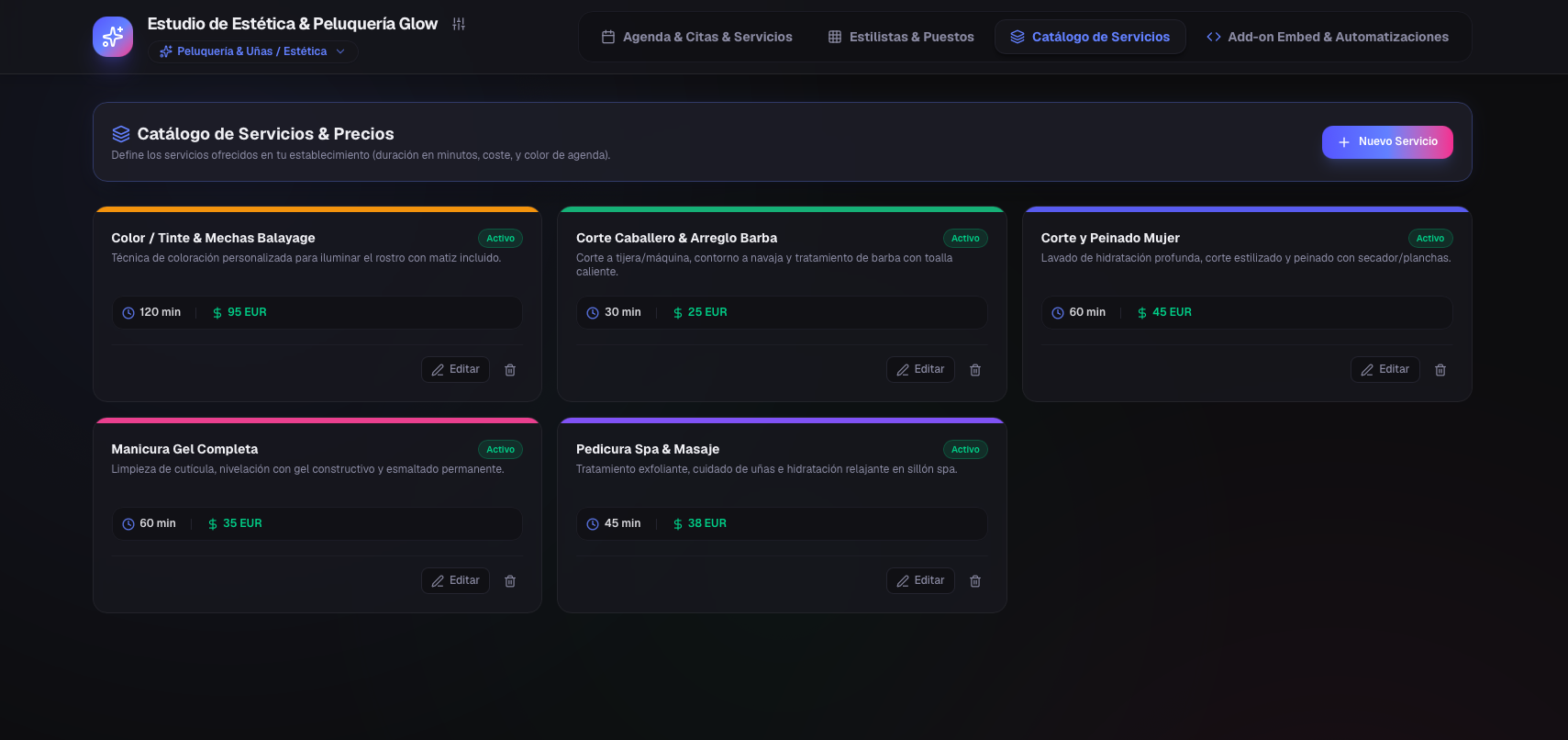This screenshot has height=740, width=1568.
Task: Click Activo badge on Pedicura Spa & Masaje
Action: (965, 449)
